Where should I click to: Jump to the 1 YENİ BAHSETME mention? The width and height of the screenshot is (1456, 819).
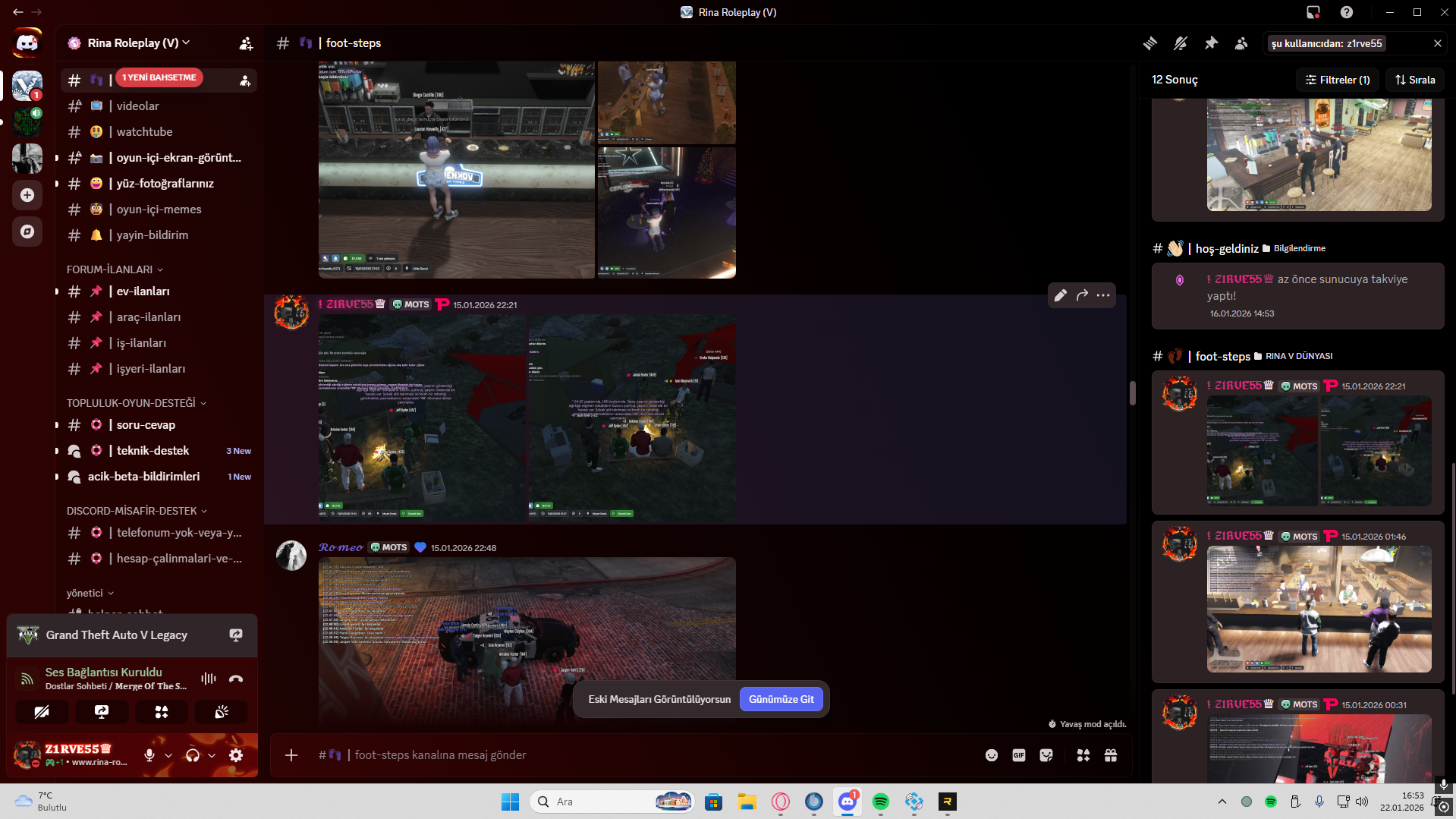coord(159,77)
